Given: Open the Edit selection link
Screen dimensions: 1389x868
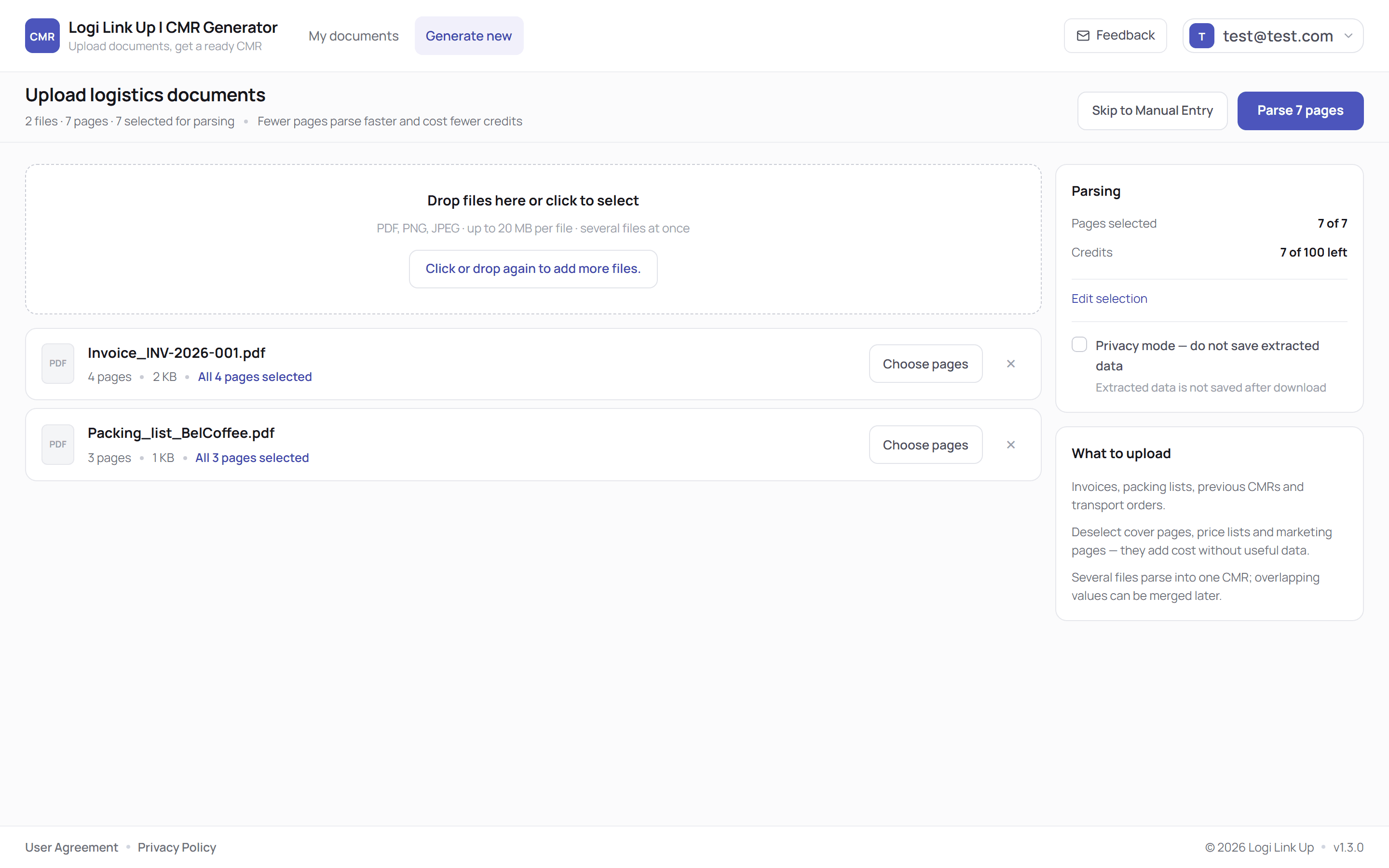Looking at the screenshot, I should pos(1109,298).
